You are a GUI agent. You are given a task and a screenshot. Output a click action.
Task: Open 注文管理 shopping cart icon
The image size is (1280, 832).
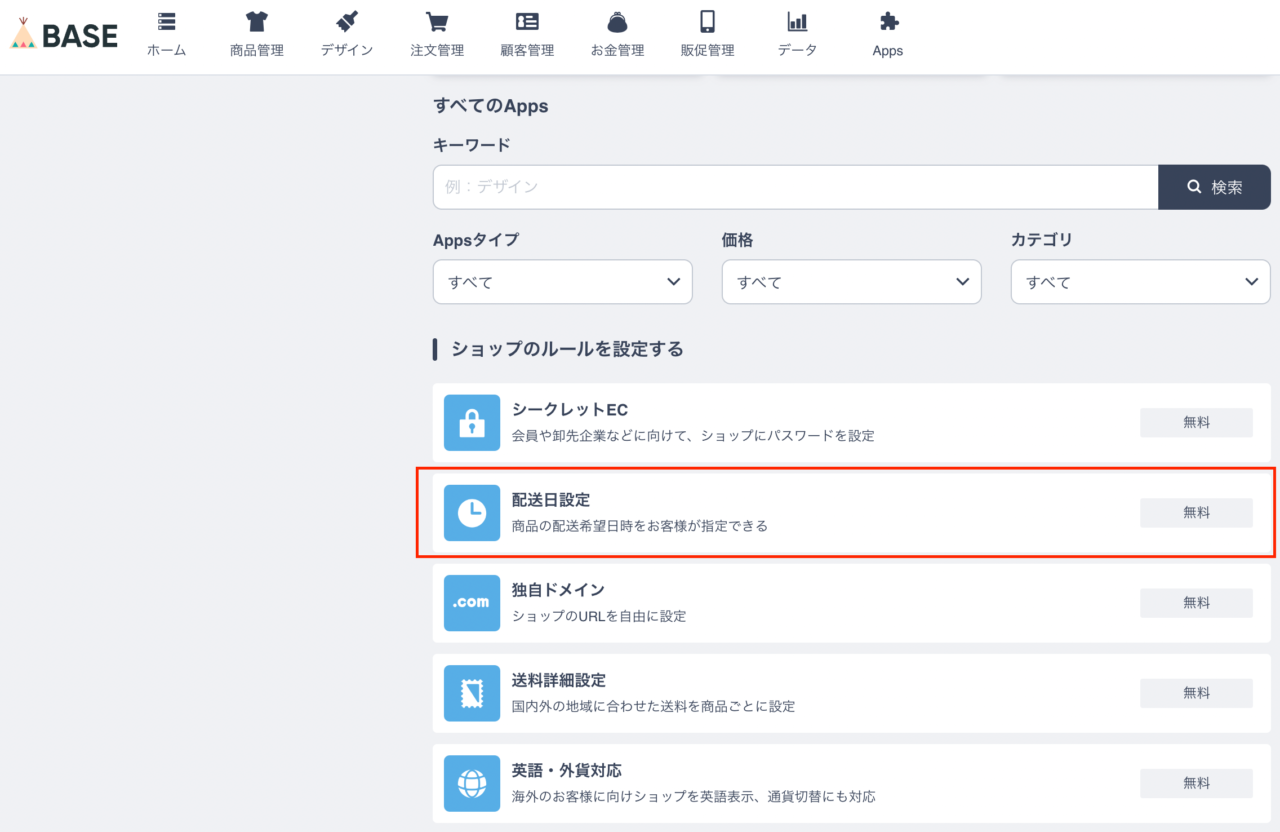(x=436, y=21)
